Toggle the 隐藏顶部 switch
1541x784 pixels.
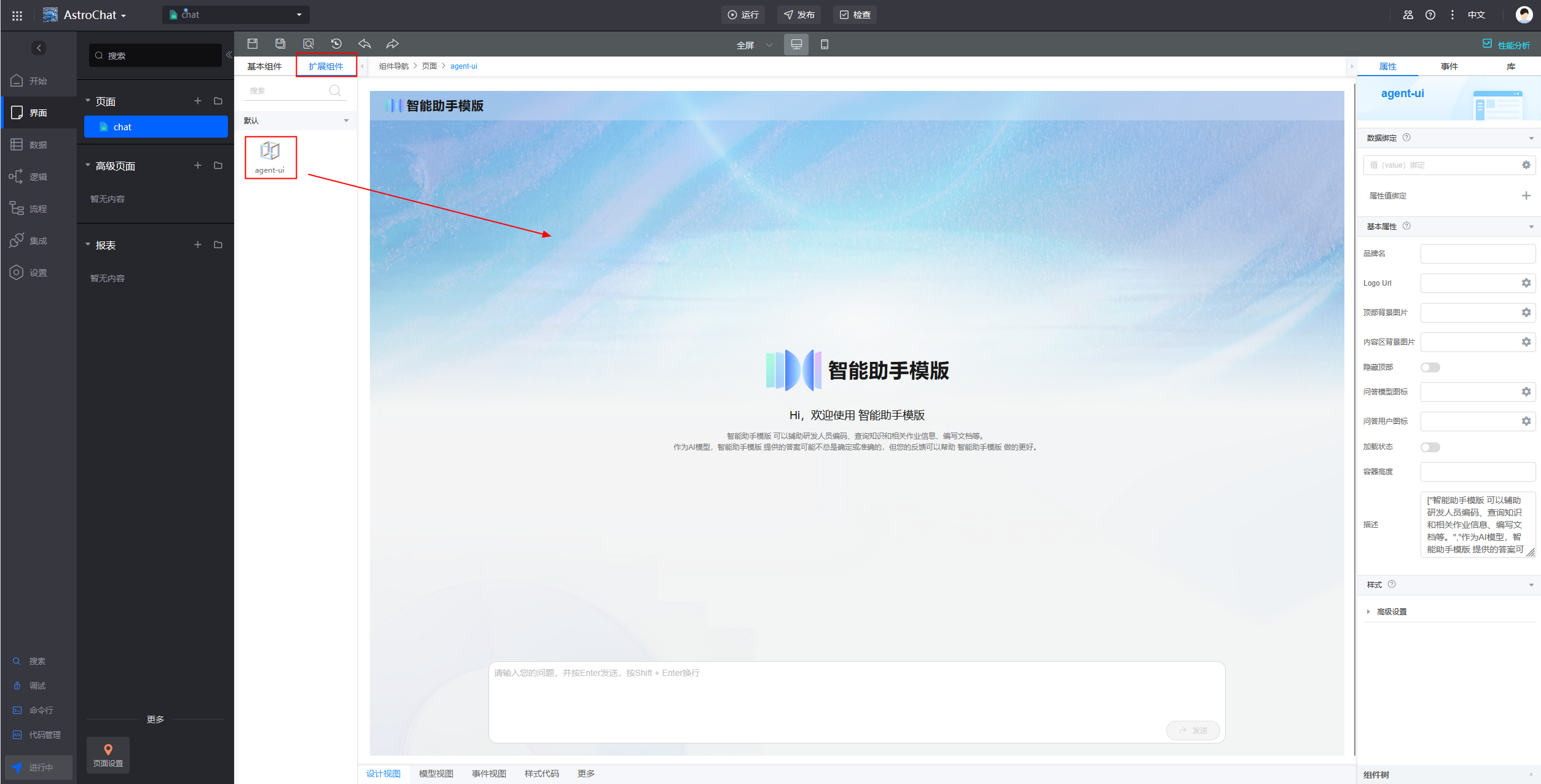[1430, 367]
